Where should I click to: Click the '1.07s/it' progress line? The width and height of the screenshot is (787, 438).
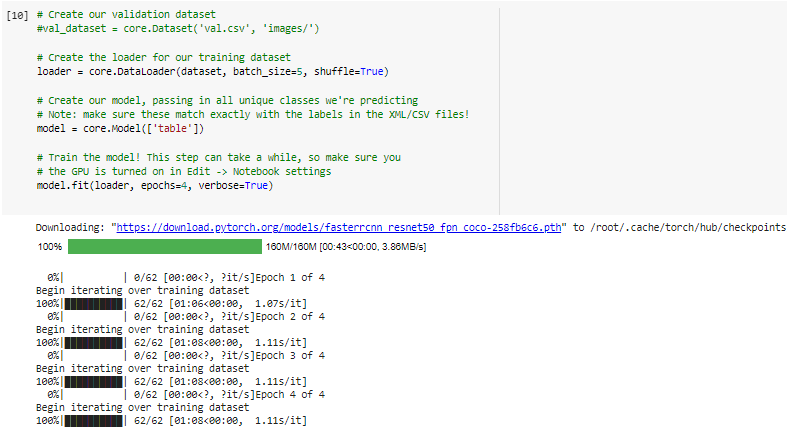171,304
